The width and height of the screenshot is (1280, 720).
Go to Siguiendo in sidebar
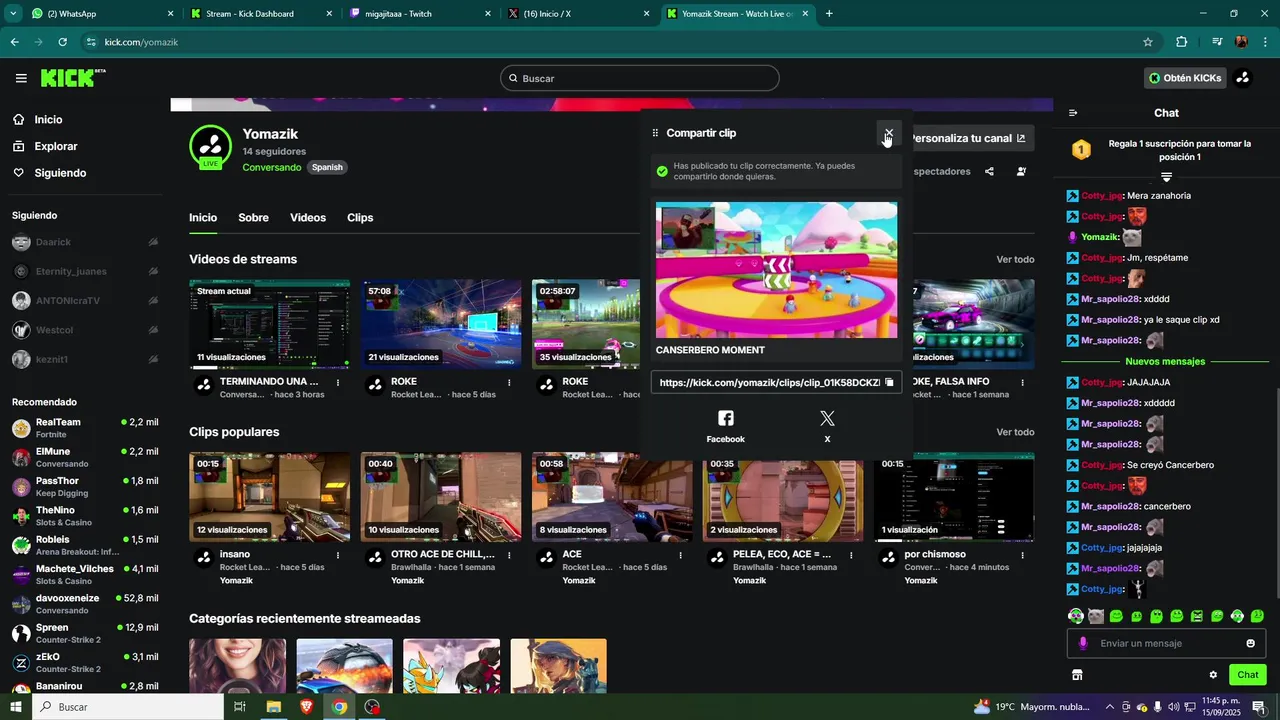tap(60, 173)
